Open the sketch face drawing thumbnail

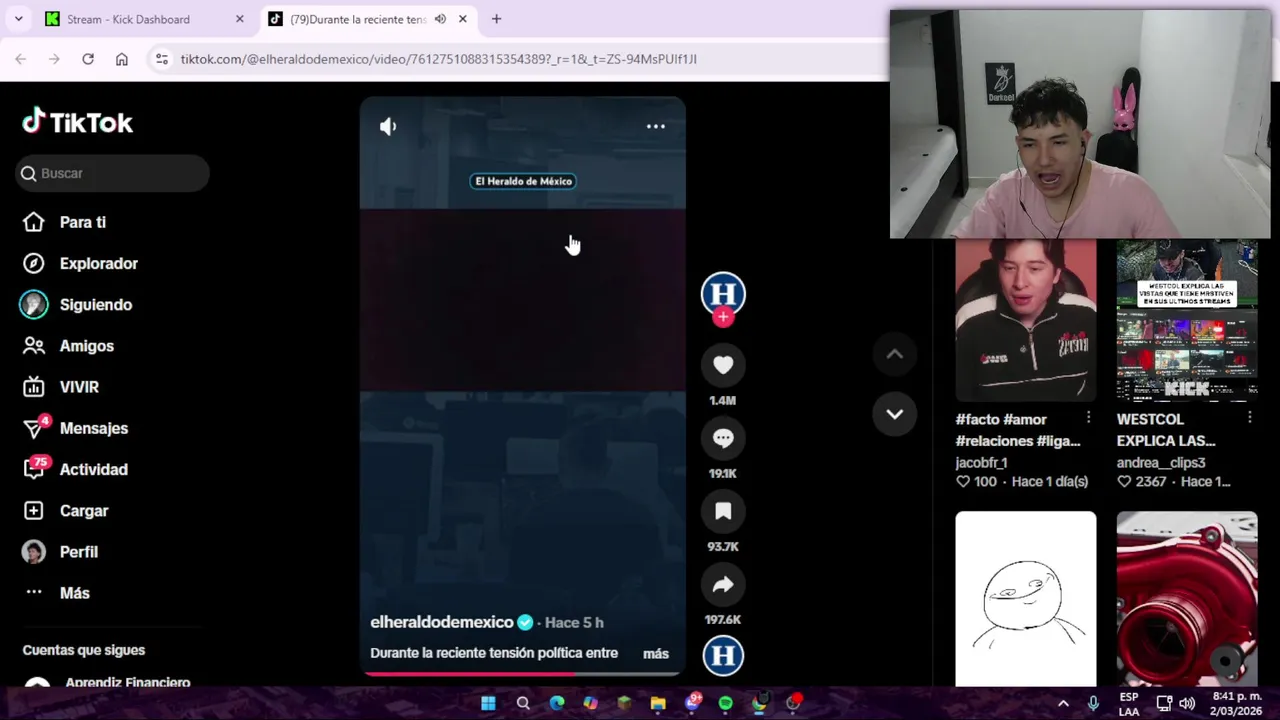pyautogui.click(x=1025, y=598)
